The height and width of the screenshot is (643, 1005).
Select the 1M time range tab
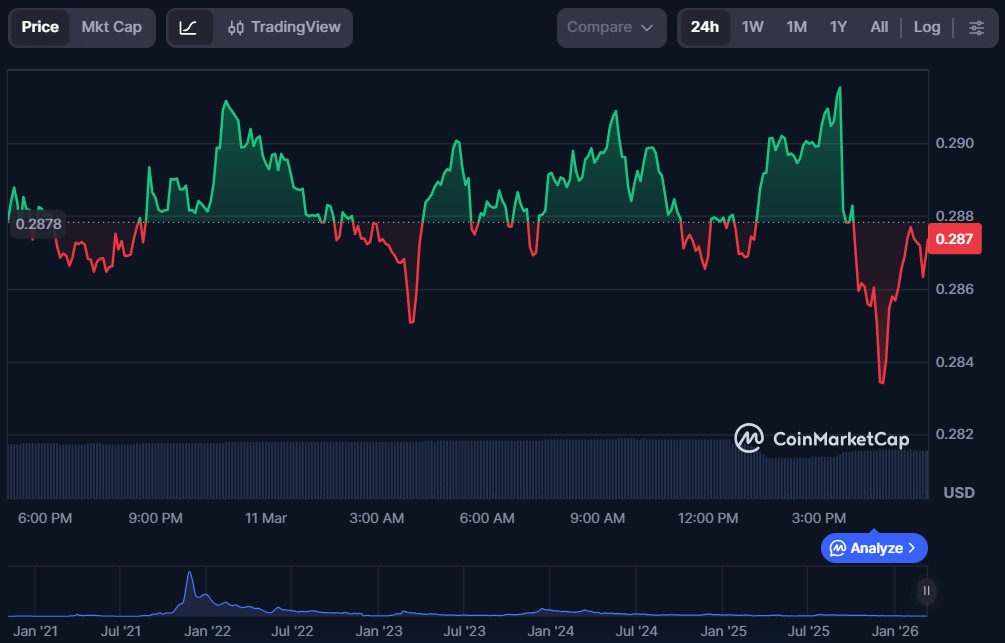tap(796, 28)
